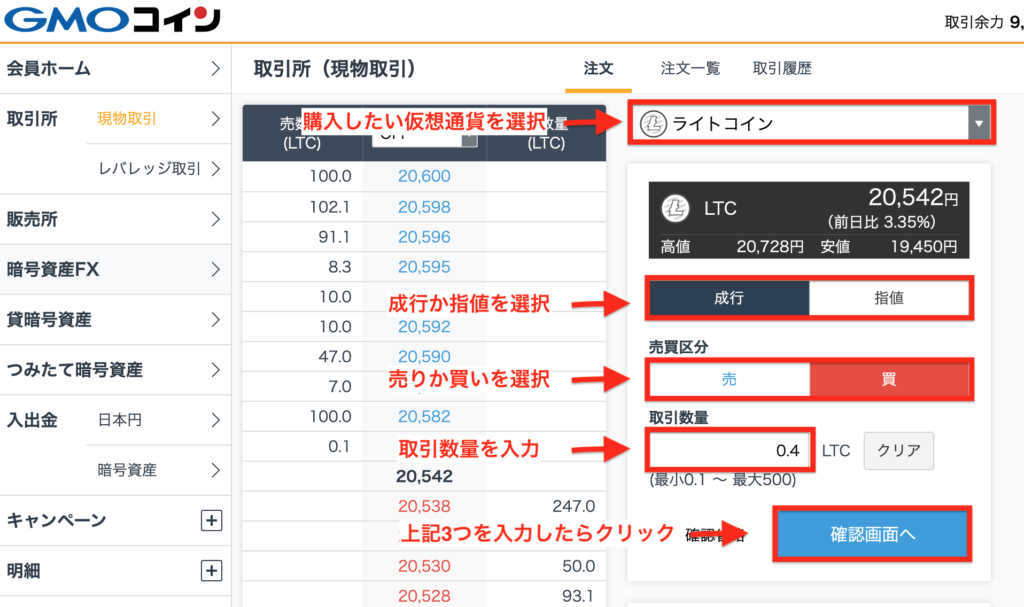Image resolution: width=1024 pixels, height=607 pixels.
Task: Click the current price 20,542 in the order book
Action: click(x=424, y=476)
